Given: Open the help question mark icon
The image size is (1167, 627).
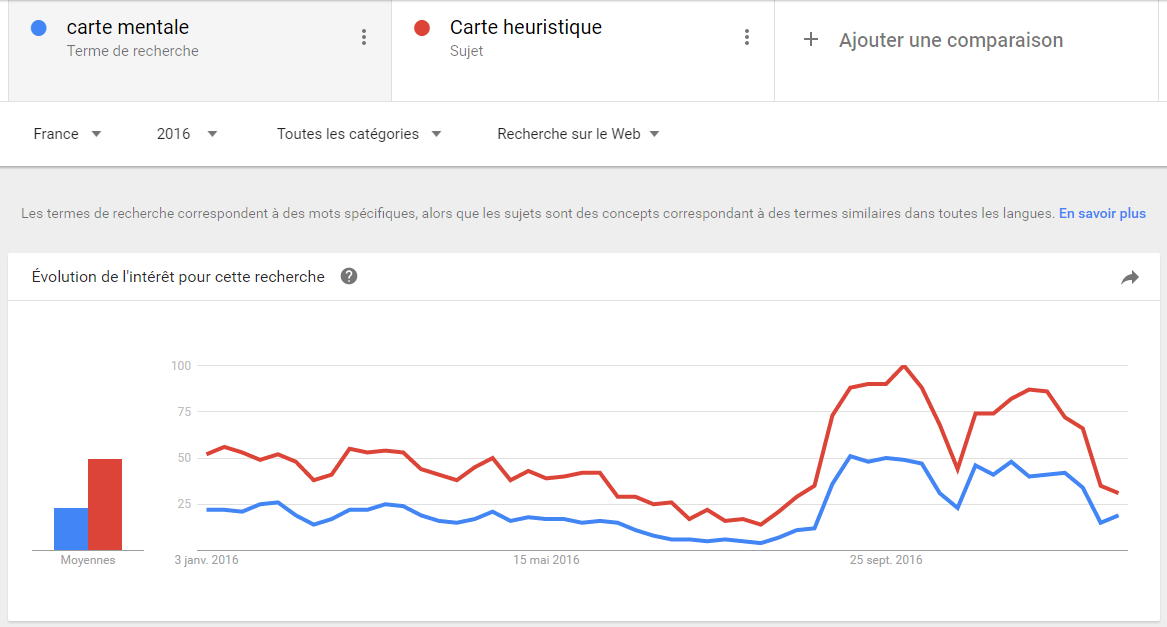Looking at the screenshot, I should 349,276.
